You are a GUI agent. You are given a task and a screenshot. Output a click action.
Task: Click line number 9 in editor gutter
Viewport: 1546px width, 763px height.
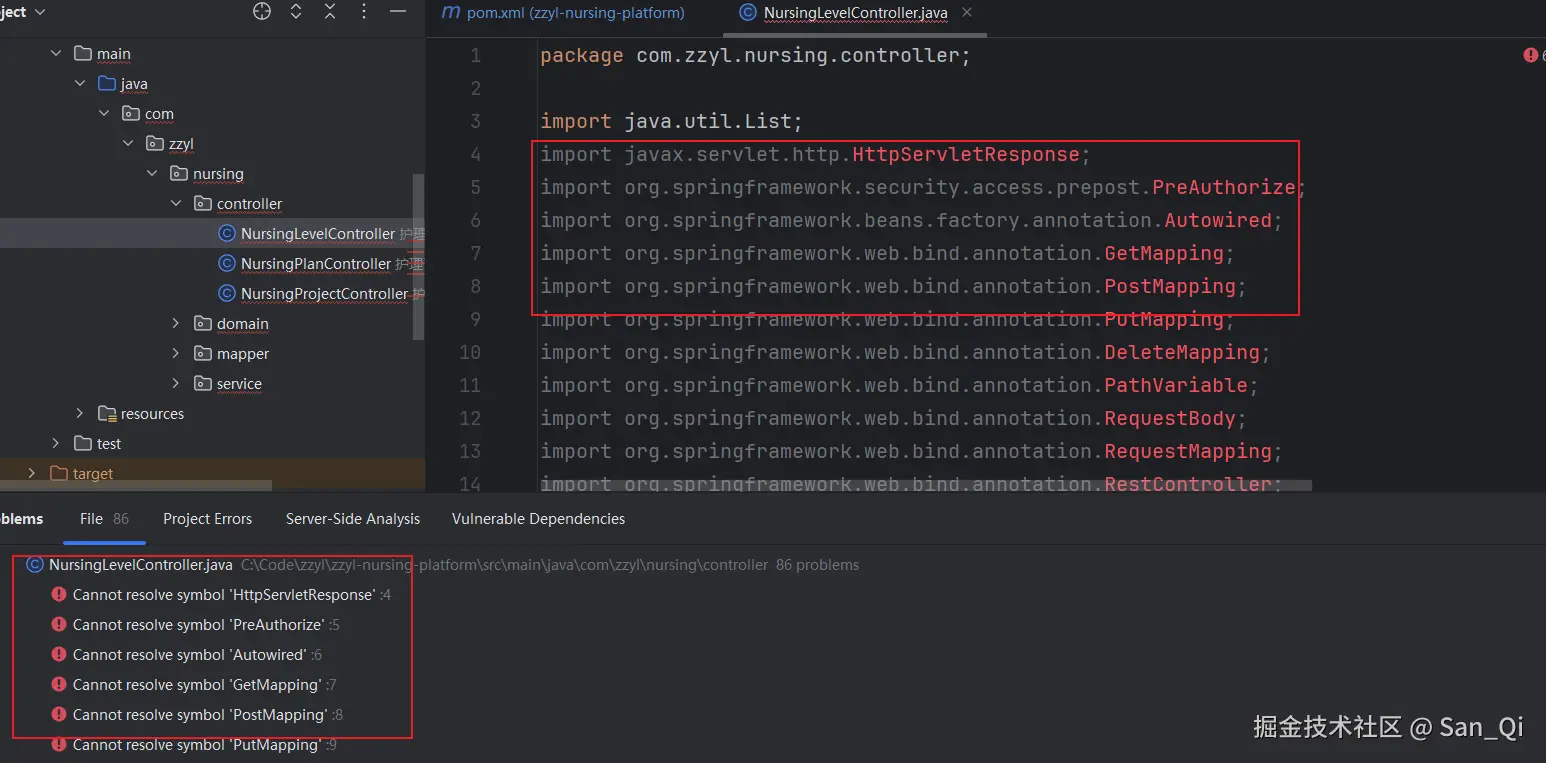point(475,319)
